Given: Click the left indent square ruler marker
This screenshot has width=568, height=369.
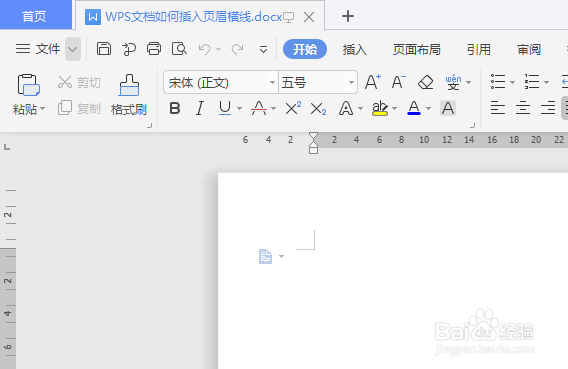Looking at the screenshot, I should (x=313, y=150).
